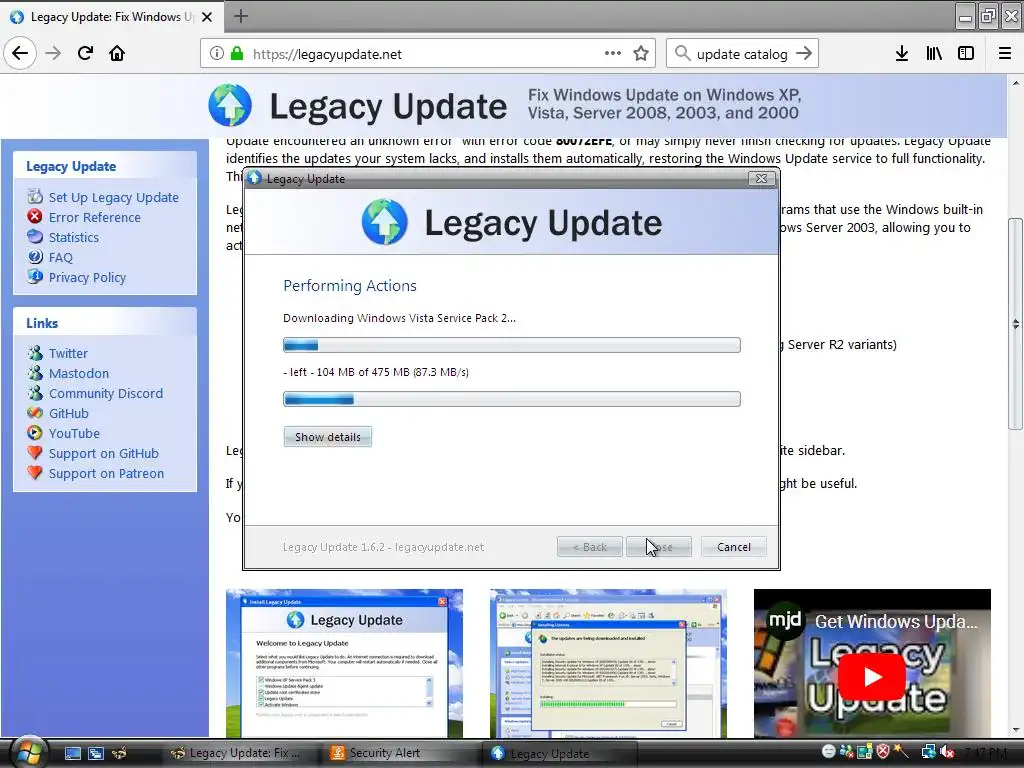This screenshot has width=1024, height=768.
Task: Open Set Up Legacy Update link
Action: point(114,197)
